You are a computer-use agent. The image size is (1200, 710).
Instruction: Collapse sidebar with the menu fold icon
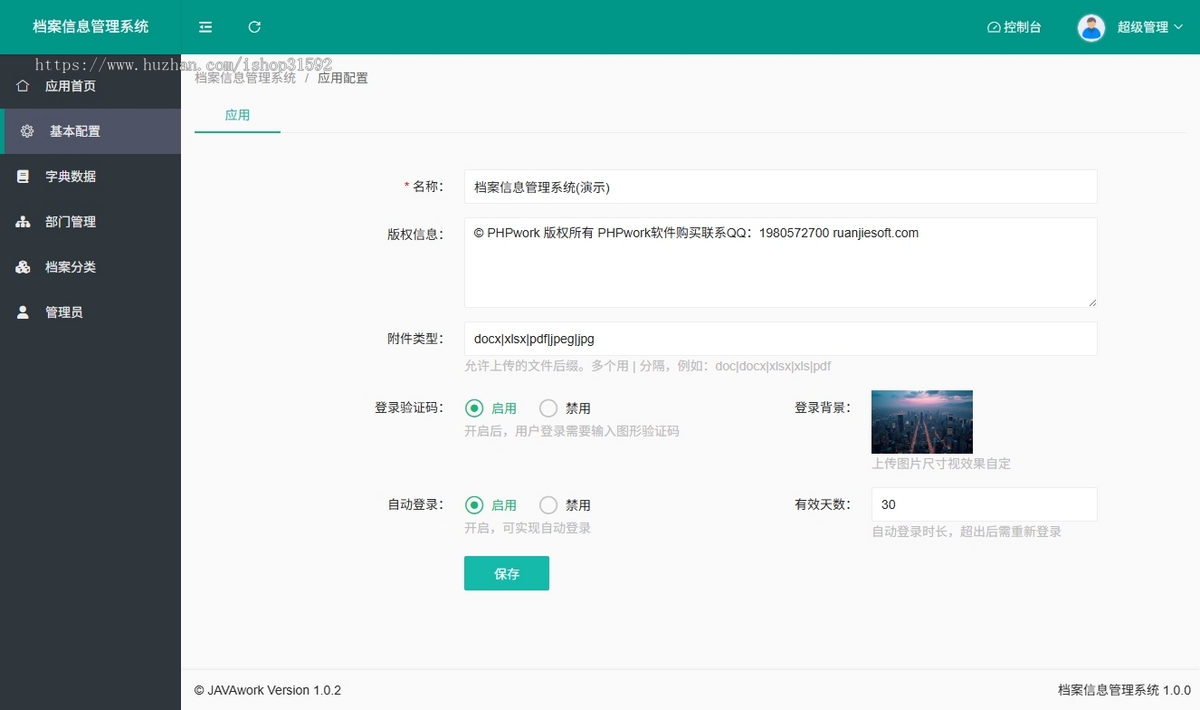[205, 27]
